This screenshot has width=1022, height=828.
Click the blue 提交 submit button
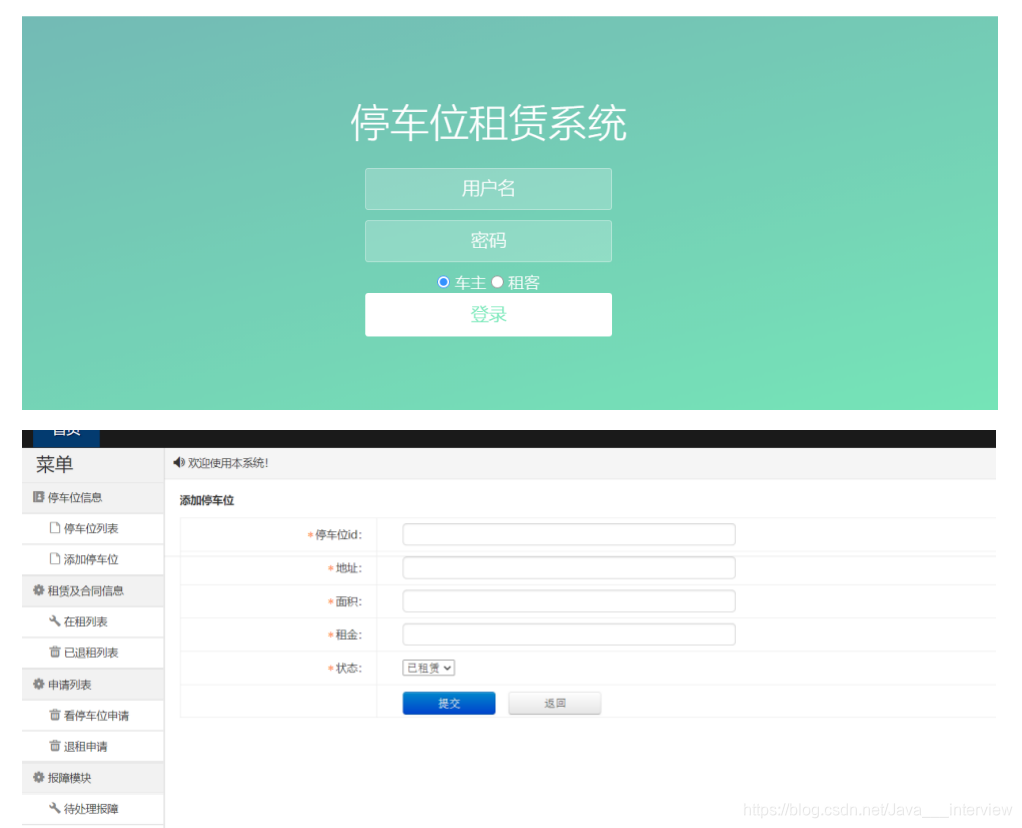click(x=448, y=702)
